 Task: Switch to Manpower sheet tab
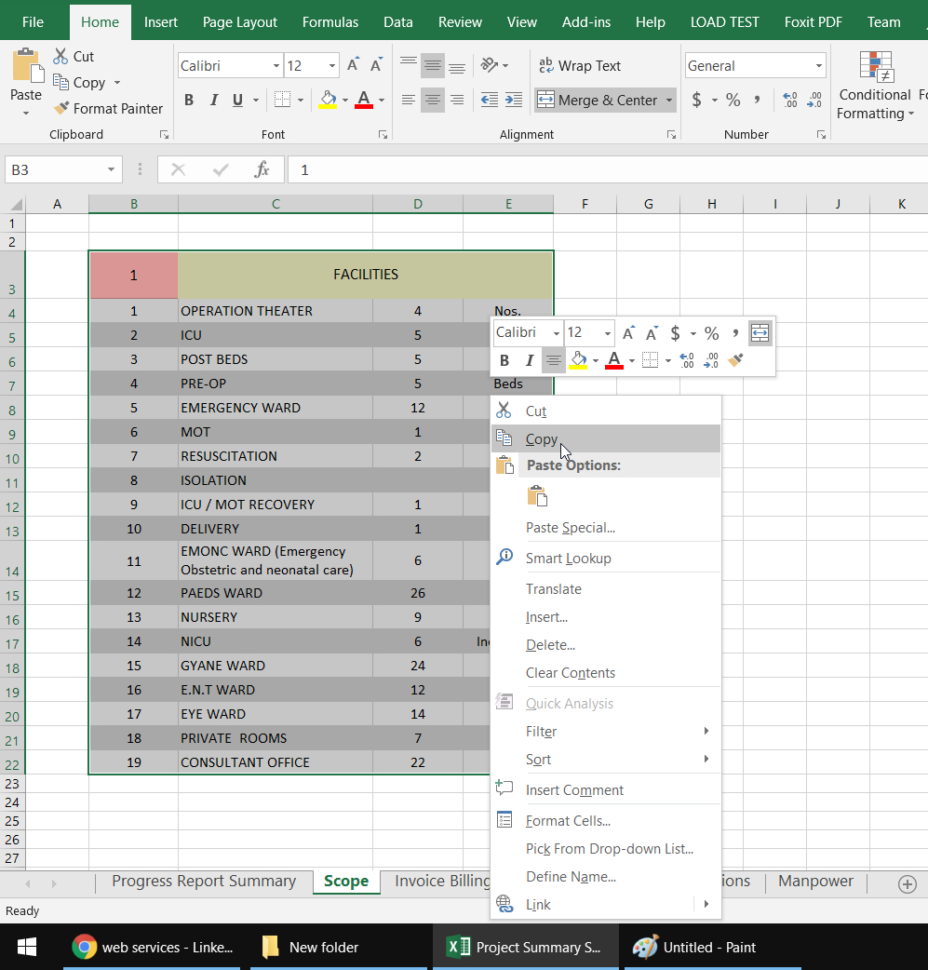(x=815, y=881)
